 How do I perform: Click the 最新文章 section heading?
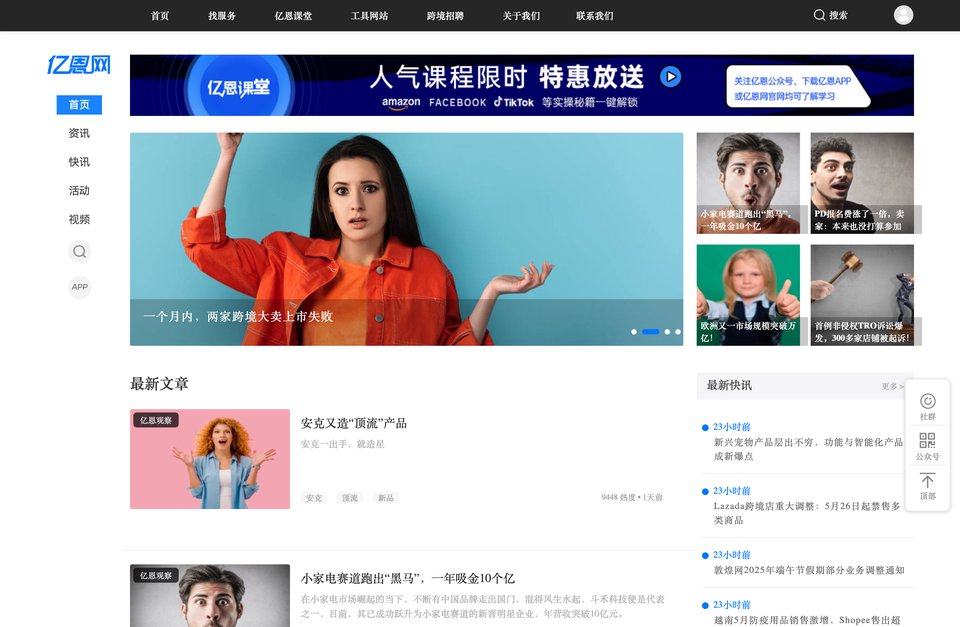[159, 384]
